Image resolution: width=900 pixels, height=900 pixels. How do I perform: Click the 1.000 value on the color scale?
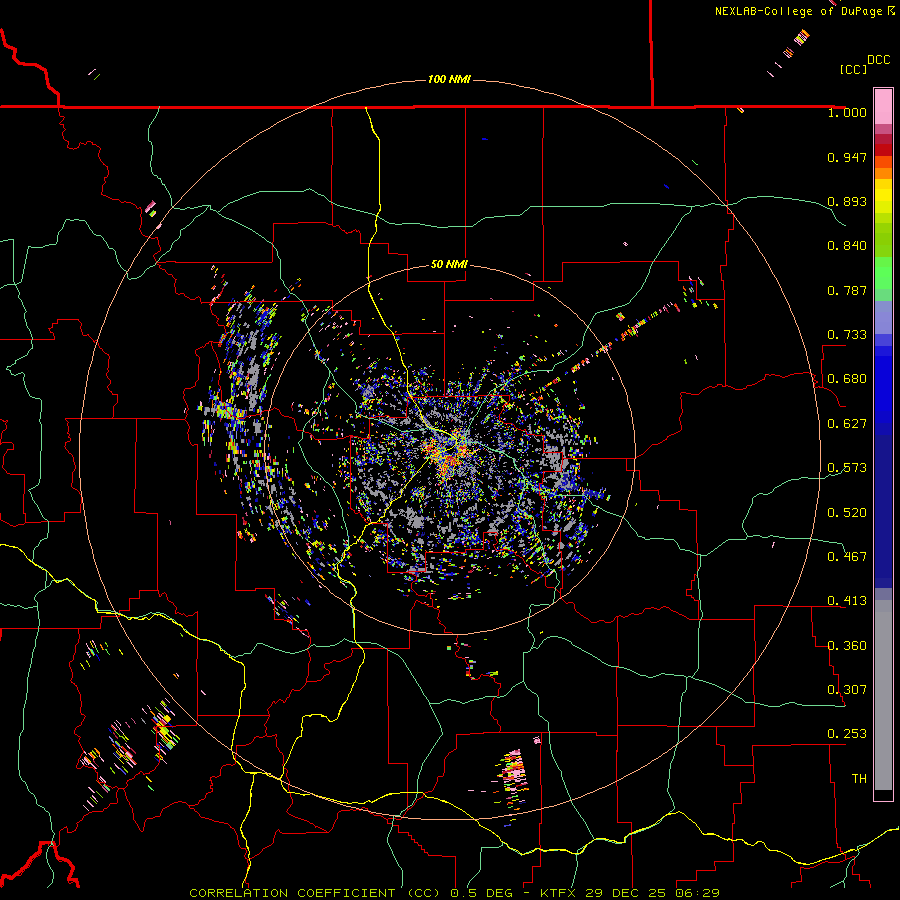[847, 112]
